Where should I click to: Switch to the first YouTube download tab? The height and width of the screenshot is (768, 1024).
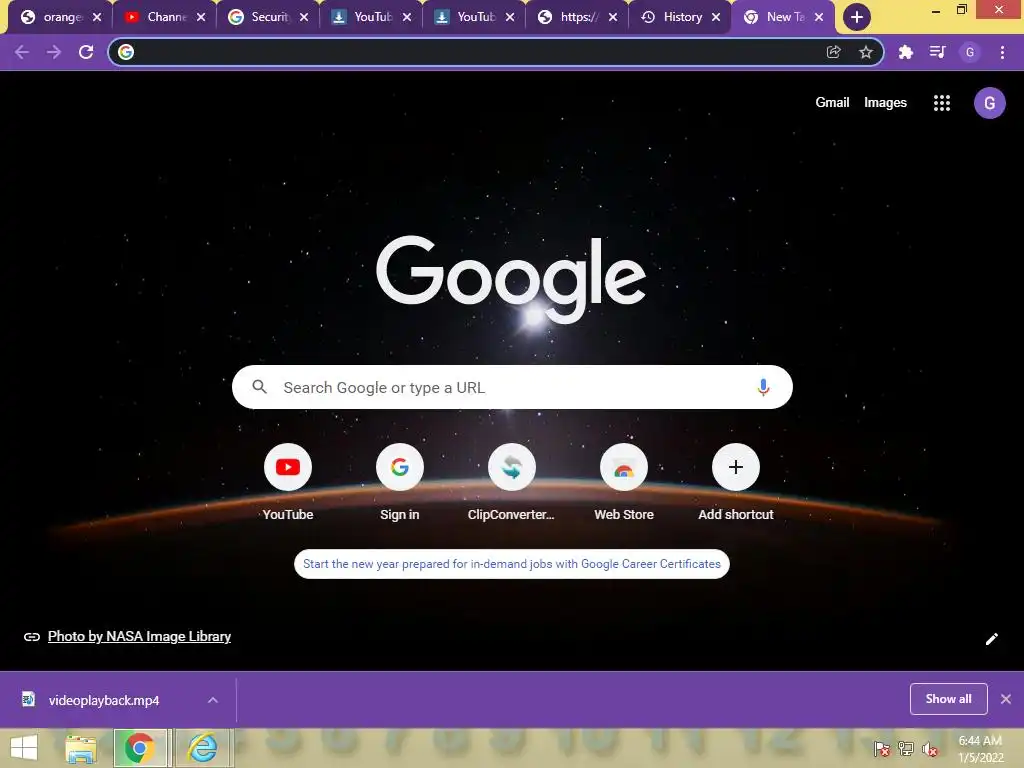point(370,17)
